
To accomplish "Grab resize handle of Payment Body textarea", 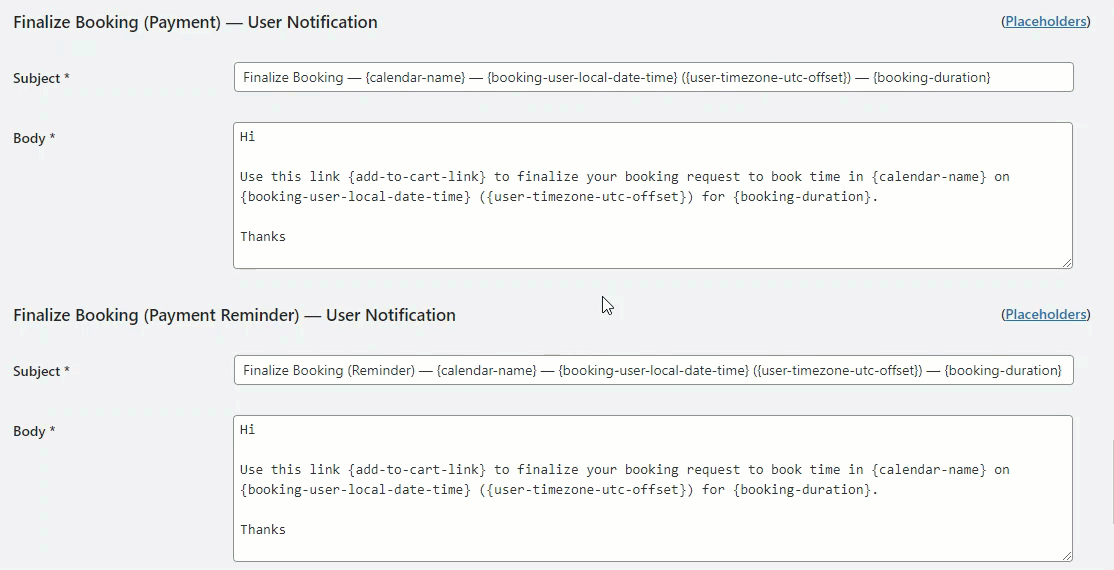I will click(1067, 263).
